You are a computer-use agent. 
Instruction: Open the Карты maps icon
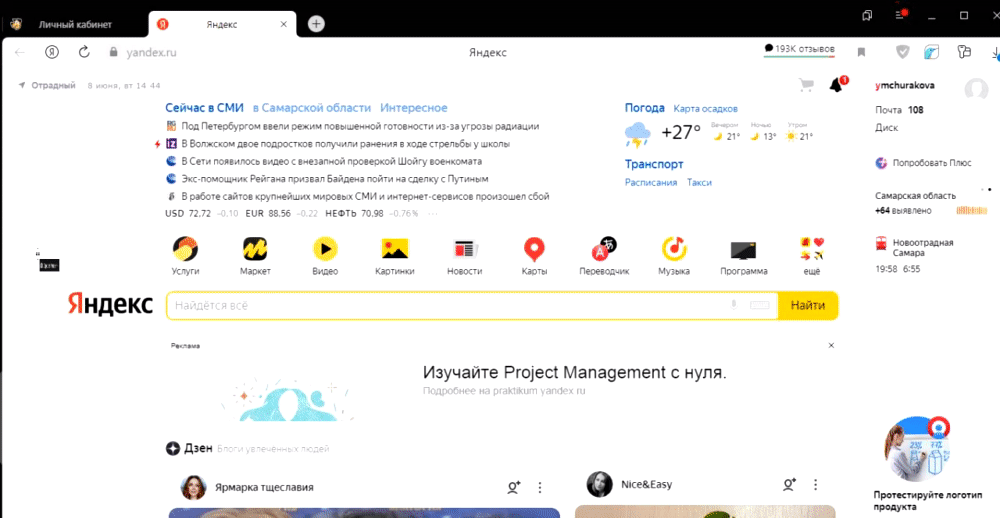pyautogui.click(x=534, y=249)
